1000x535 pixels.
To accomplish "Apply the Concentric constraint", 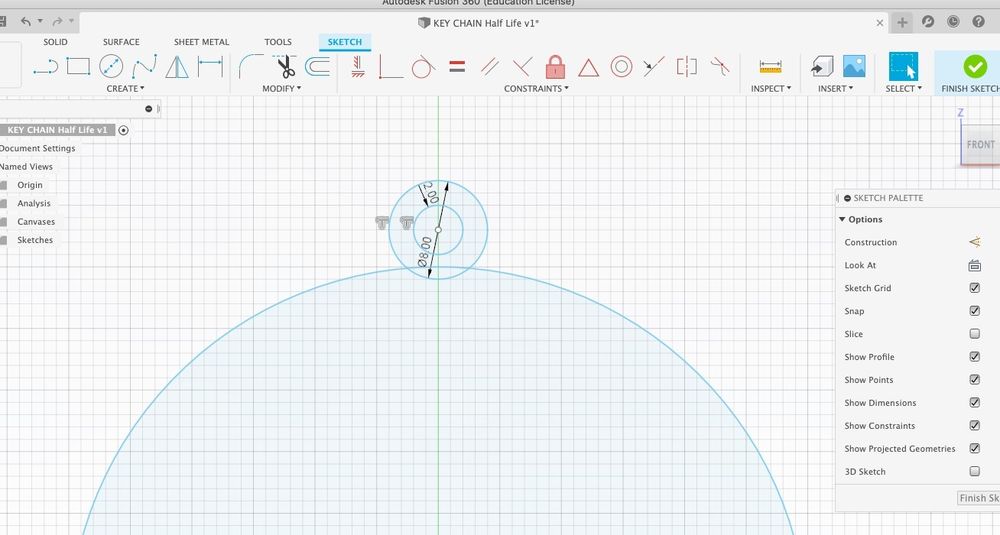I will (x=621, y=66).
